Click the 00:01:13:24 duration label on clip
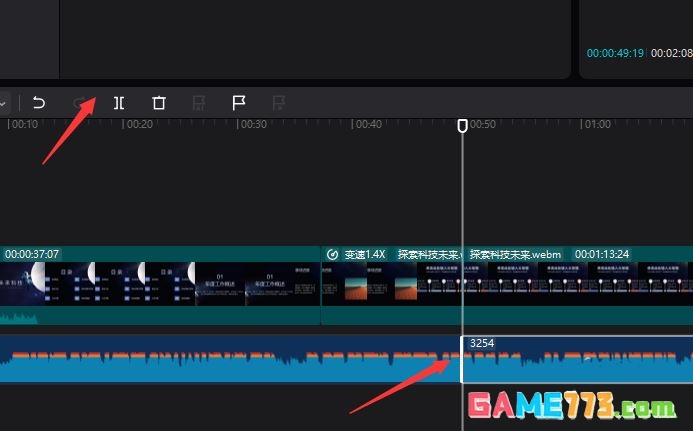Screen dimensions: 693x431 point(602,254)
